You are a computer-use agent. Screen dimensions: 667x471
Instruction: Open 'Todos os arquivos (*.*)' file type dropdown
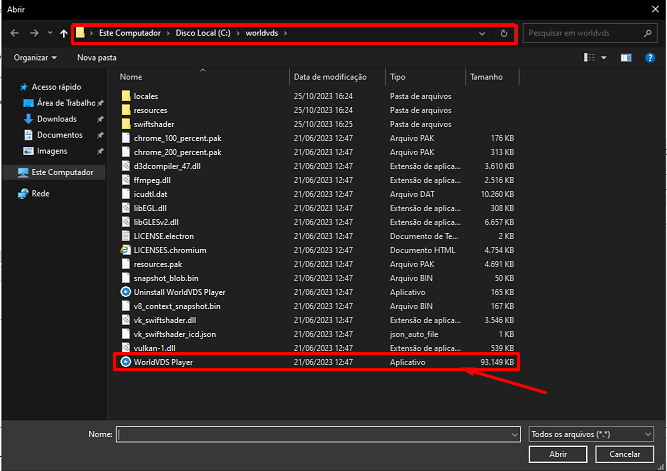pos(591,434)
